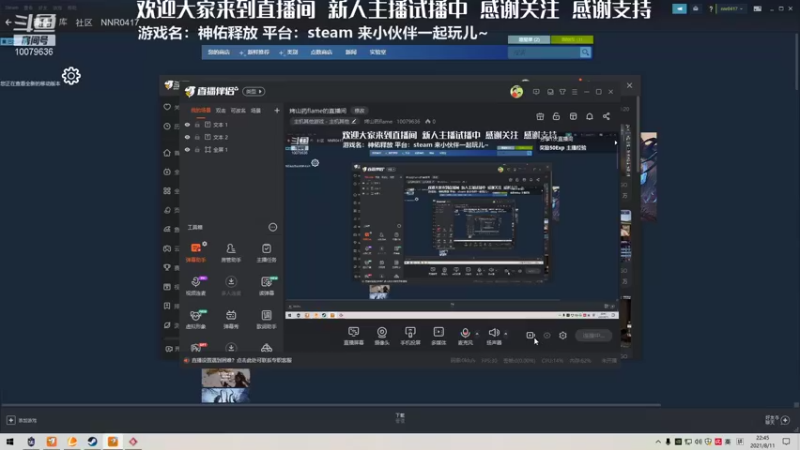Open the 弹幕助手 tool in toolbox
Screen dimensions: 800x450
pos(196,253)
